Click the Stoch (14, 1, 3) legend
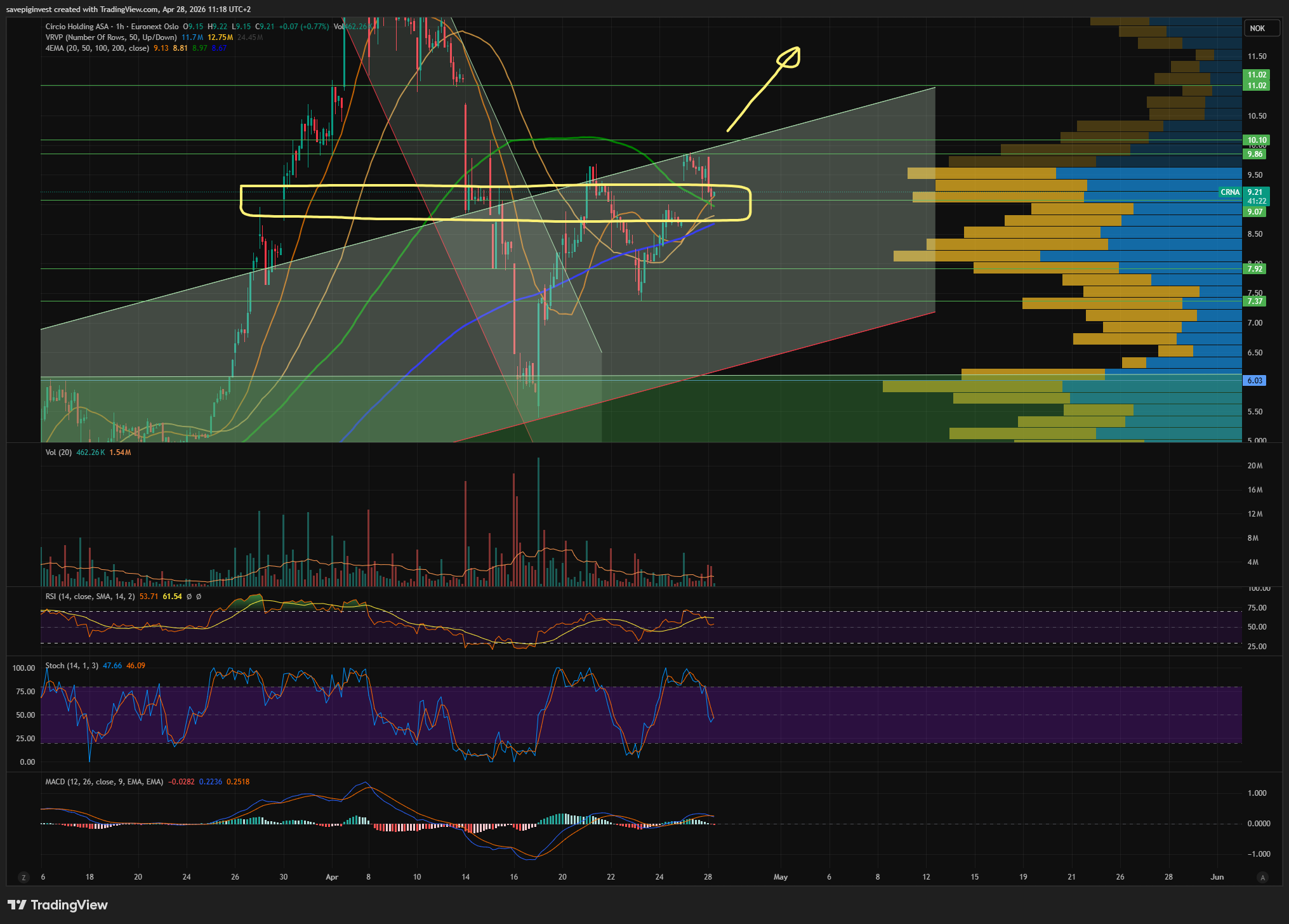The image size is (1289, 924). [x=71, y=666]
